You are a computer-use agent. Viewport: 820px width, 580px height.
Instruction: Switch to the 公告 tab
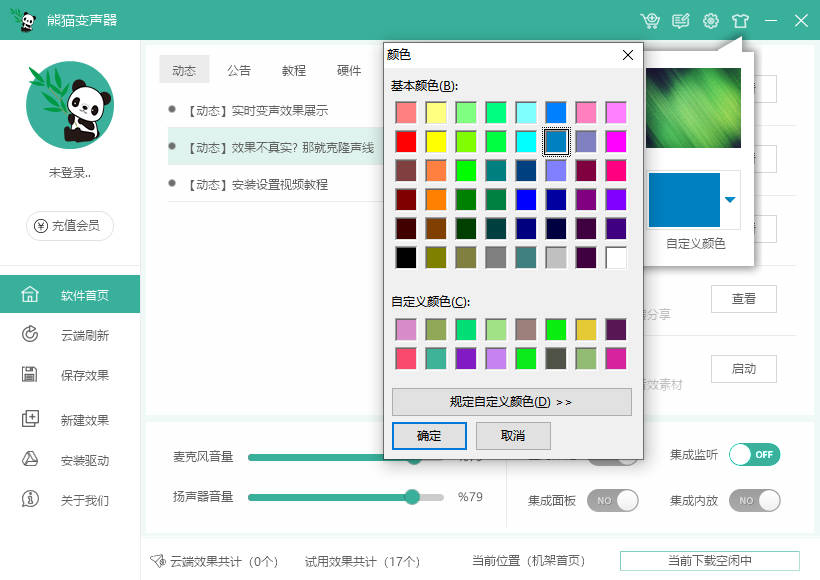(x=239, y=70)
